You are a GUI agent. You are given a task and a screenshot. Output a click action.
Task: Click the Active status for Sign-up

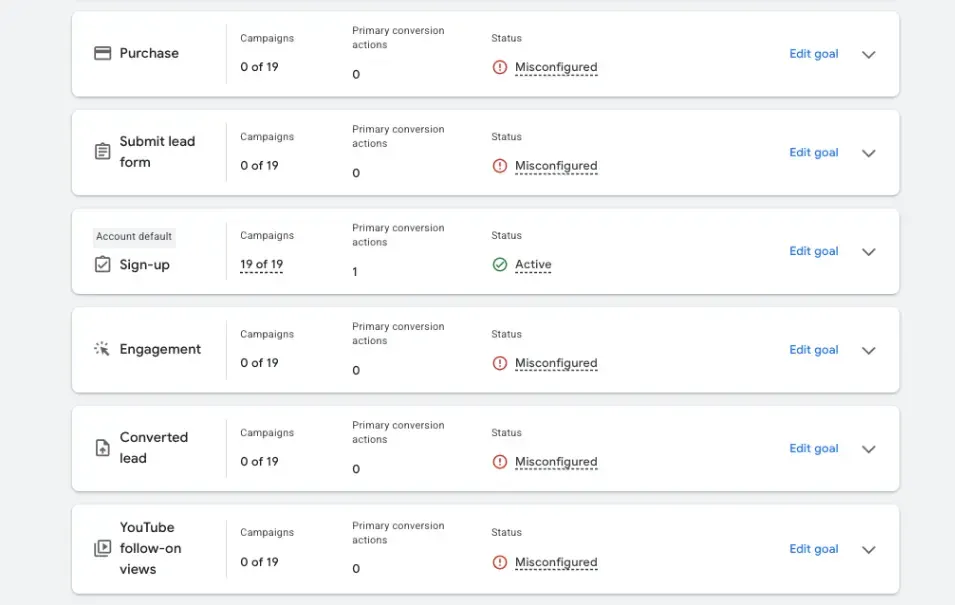coord(533,265)
